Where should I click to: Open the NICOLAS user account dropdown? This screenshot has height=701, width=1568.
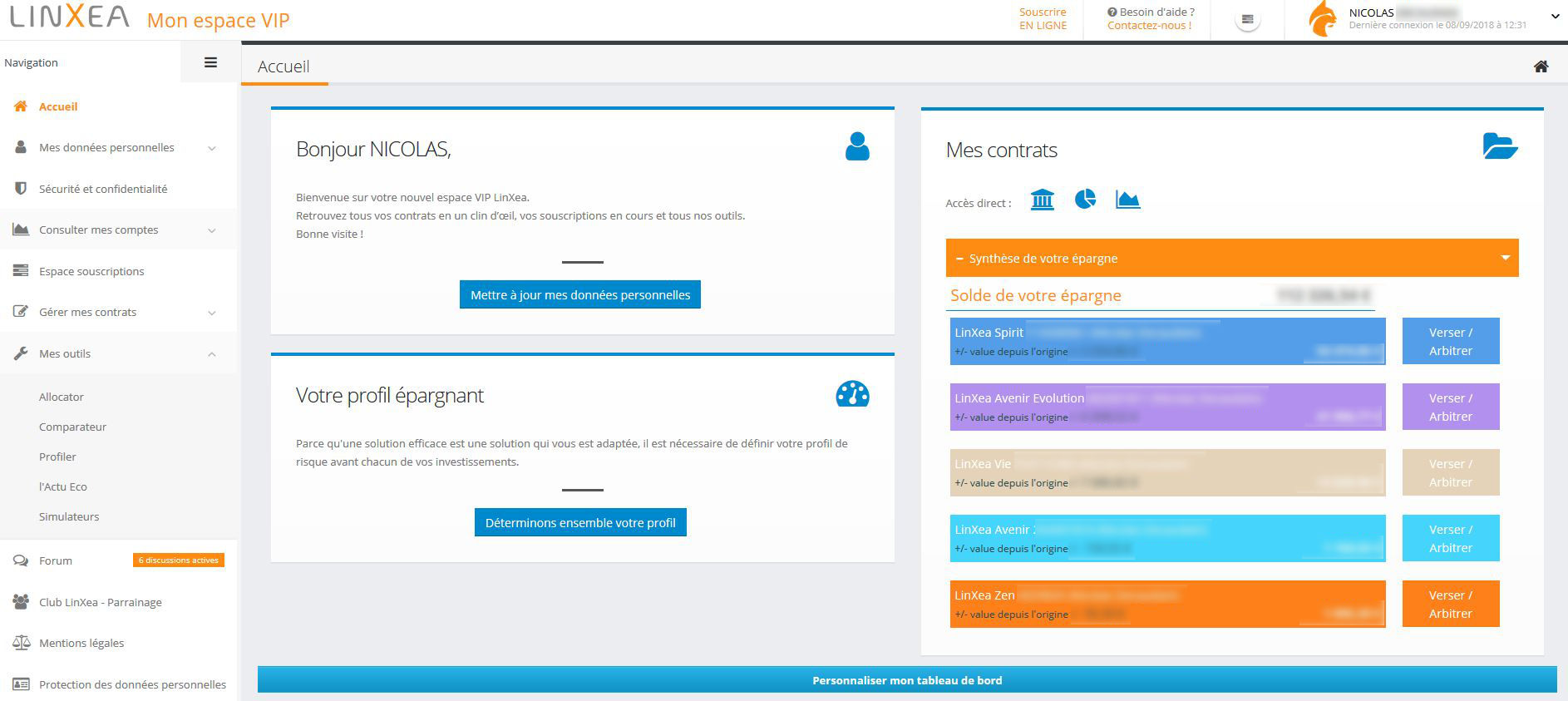point(1553,17)
